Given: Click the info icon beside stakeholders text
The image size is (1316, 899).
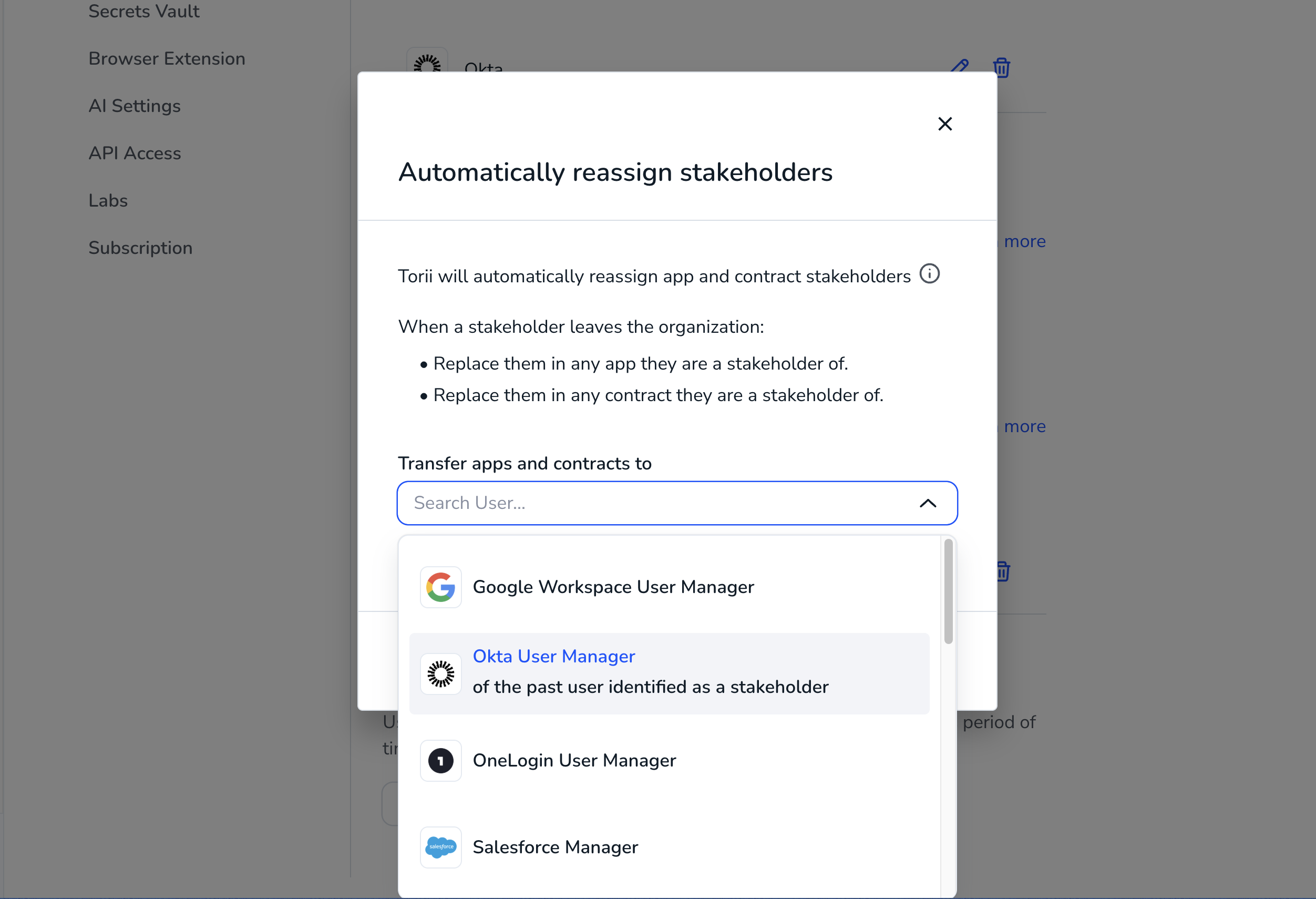Looking at the screenshot, I should (929, 274).
